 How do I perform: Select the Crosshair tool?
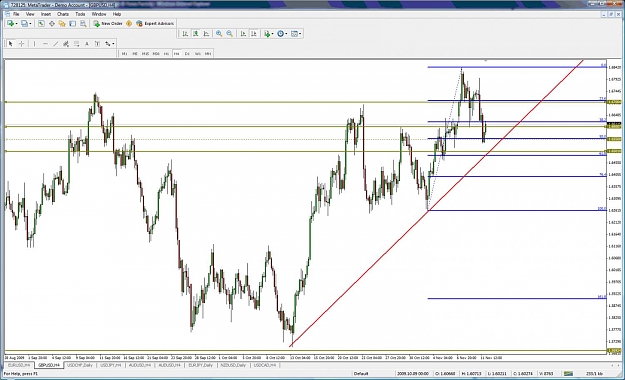click(x=22, y=44)
